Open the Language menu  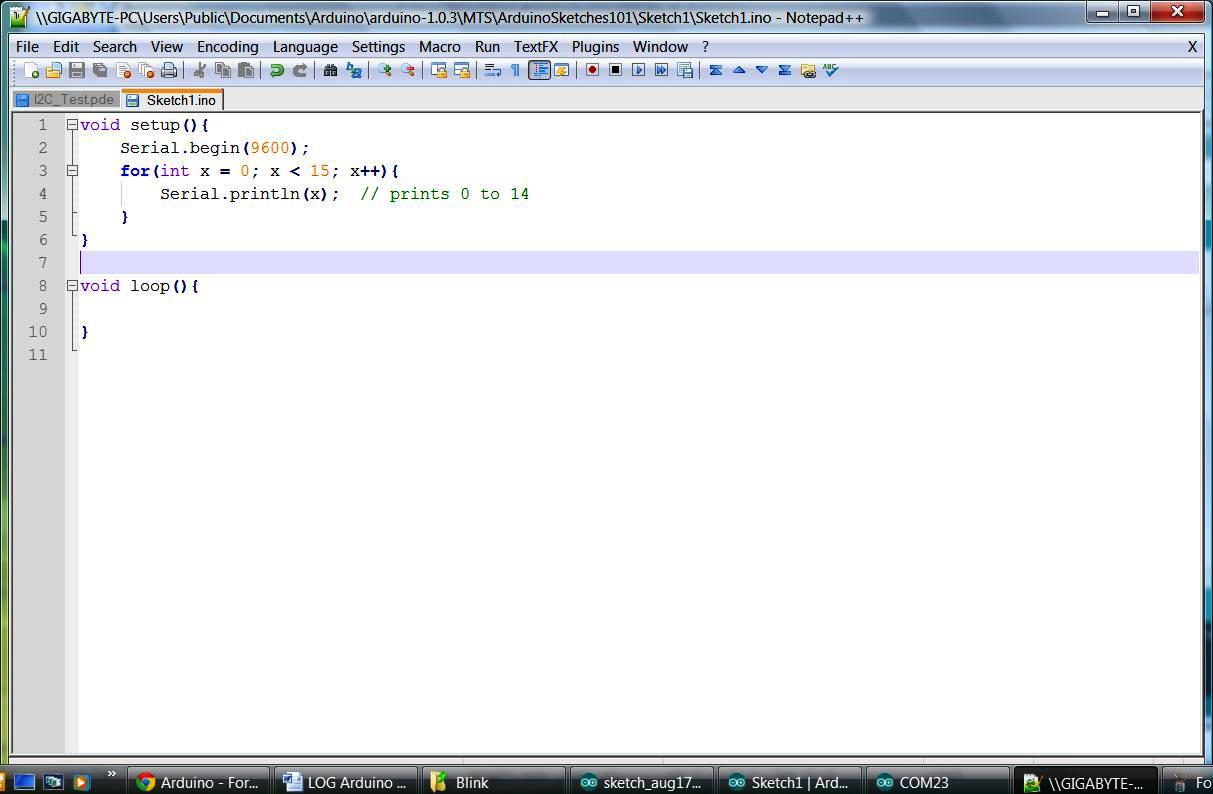tap(305, 47)
